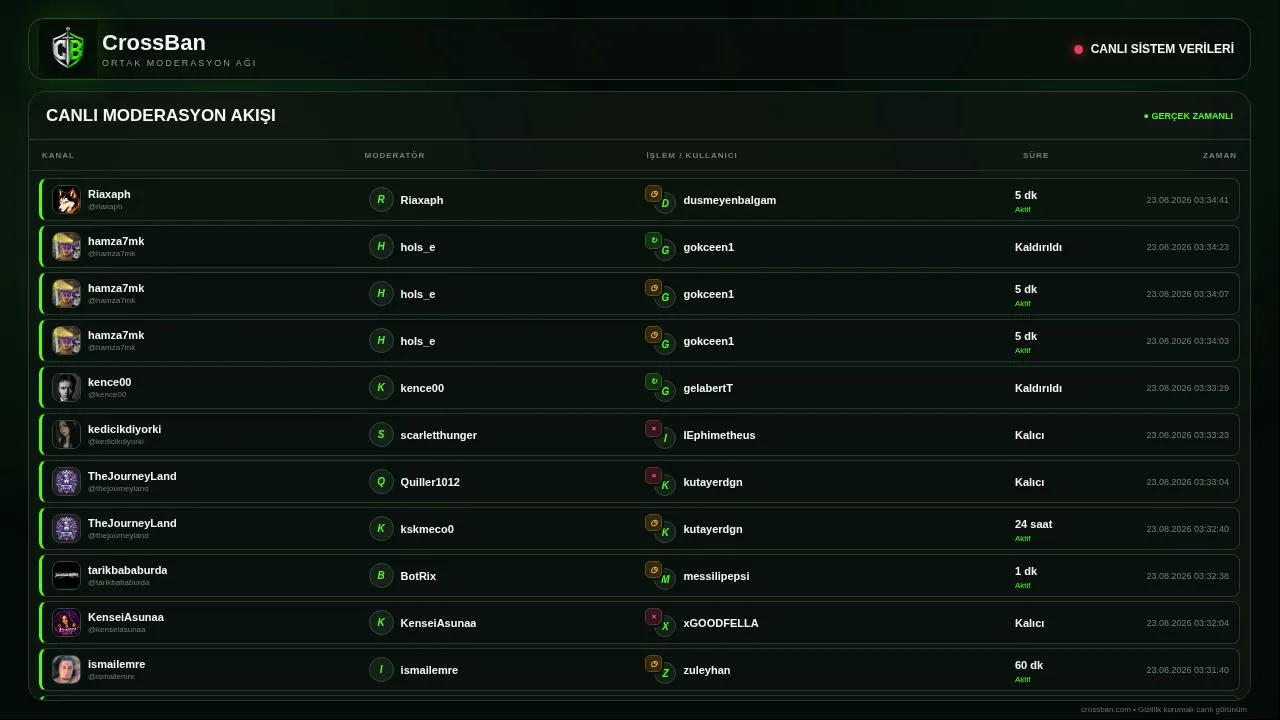Screen dimensions: 1280x720
Task: Click the GERÇEK ZAMANLI live badge
Action: point(1188,116)
